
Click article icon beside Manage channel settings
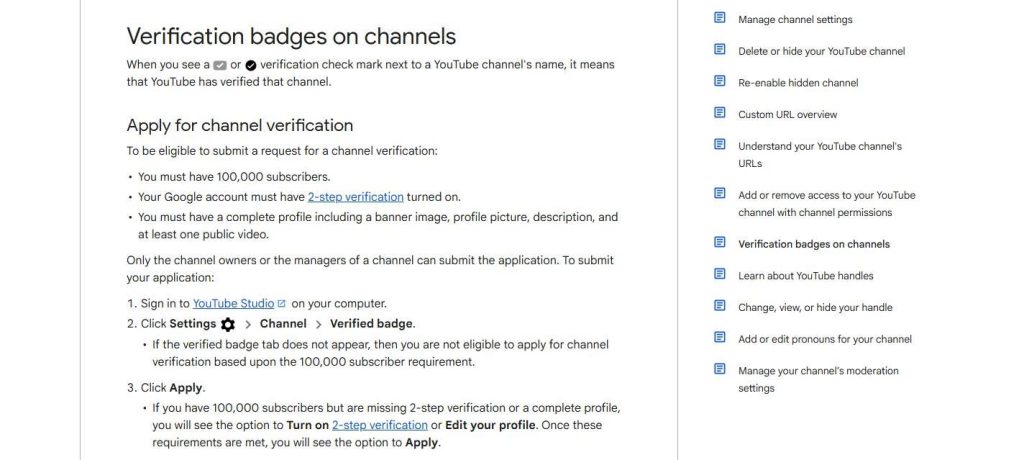click(720, 18)
